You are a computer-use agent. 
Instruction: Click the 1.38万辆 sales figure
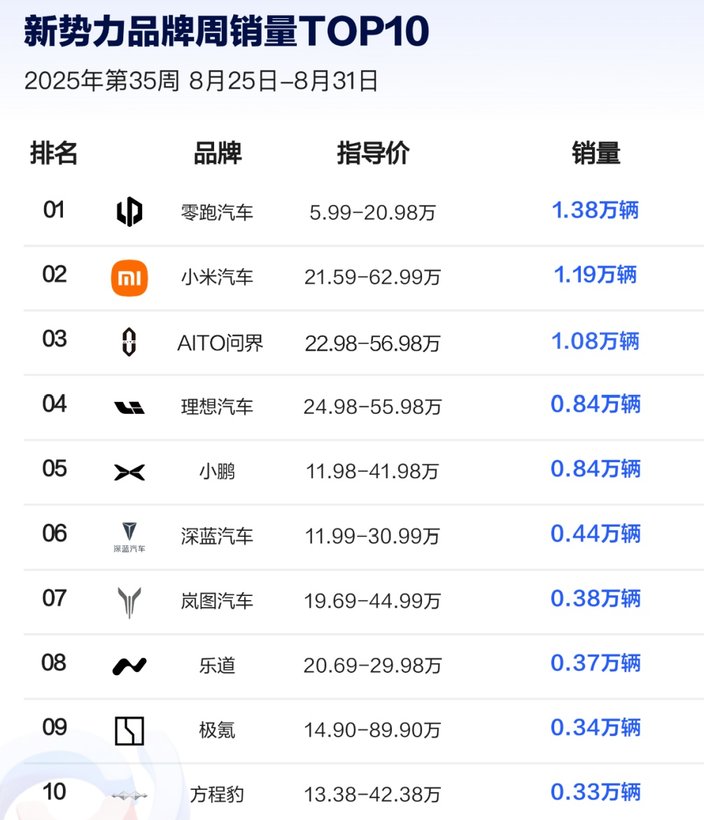click(595, 210)
